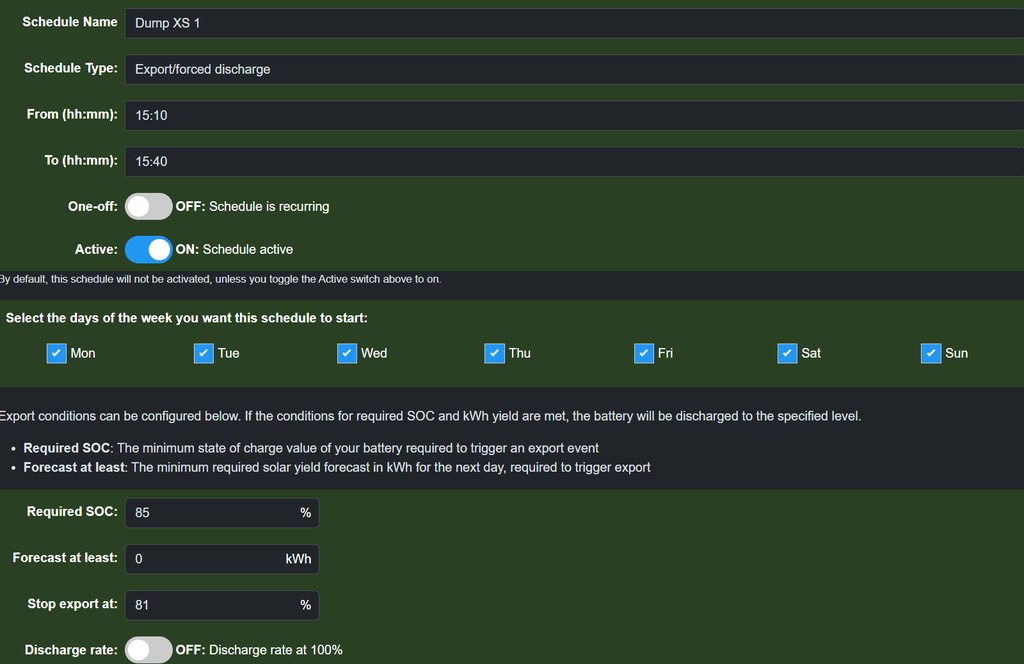Enable the Discharge rate toggle
This screenshot has width=1024, height=664.
coord(148,650)
